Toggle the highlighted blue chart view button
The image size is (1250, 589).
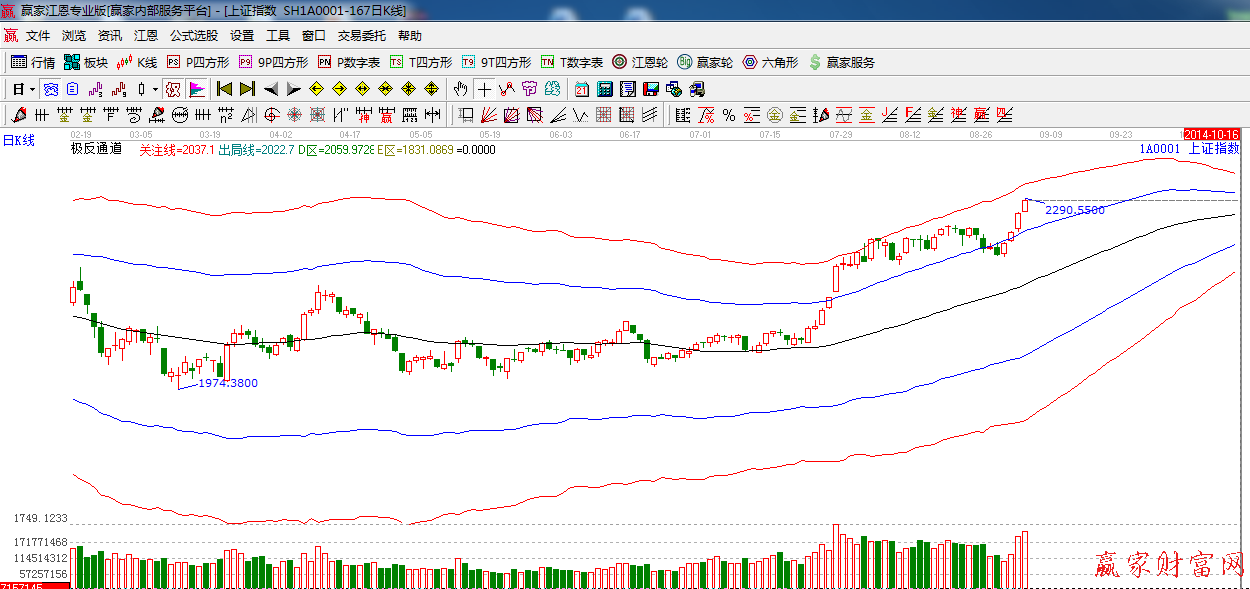coord(50,89)
